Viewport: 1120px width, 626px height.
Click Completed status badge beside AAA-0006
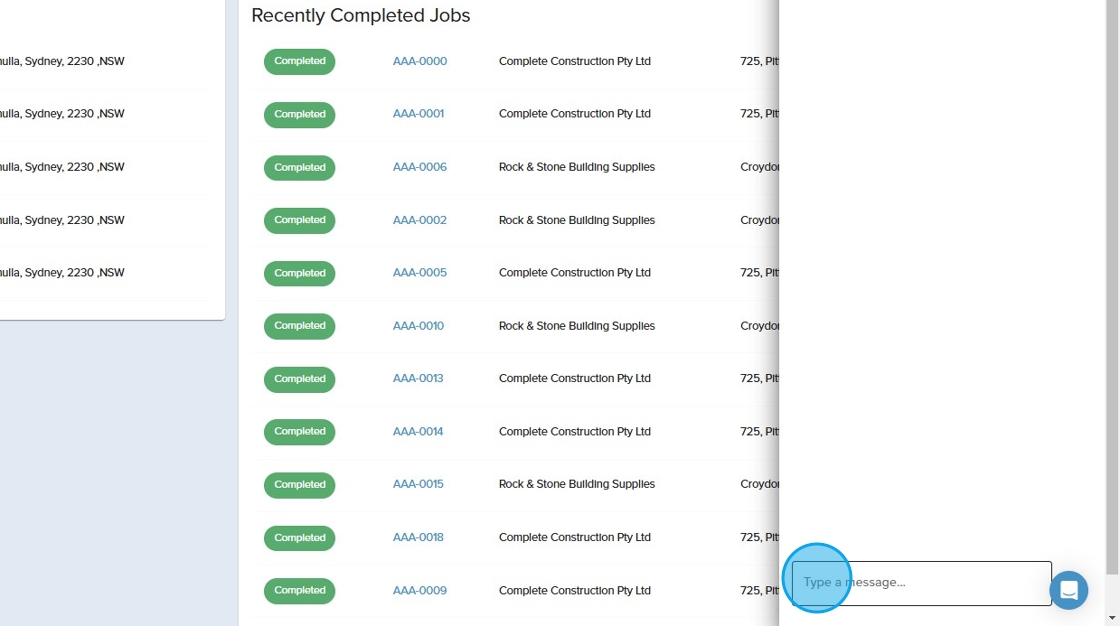300,167
